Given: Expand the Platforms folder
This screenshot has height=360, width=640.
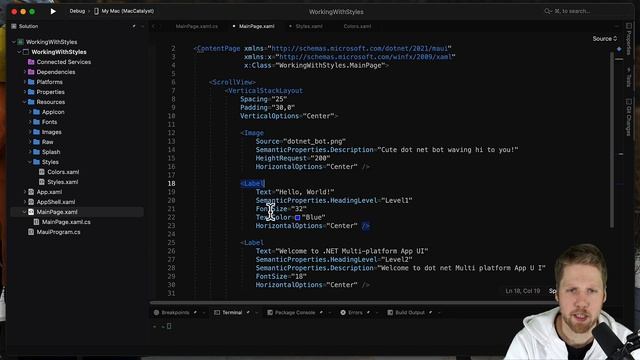Looking at the screenshot, I should [24, 82].
